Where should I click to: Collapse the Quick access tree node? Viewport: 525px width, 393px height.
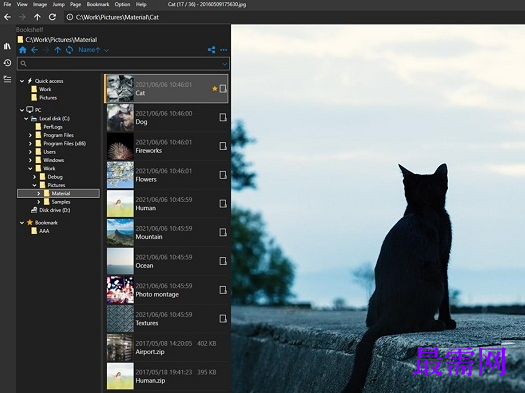click(22, 81)
